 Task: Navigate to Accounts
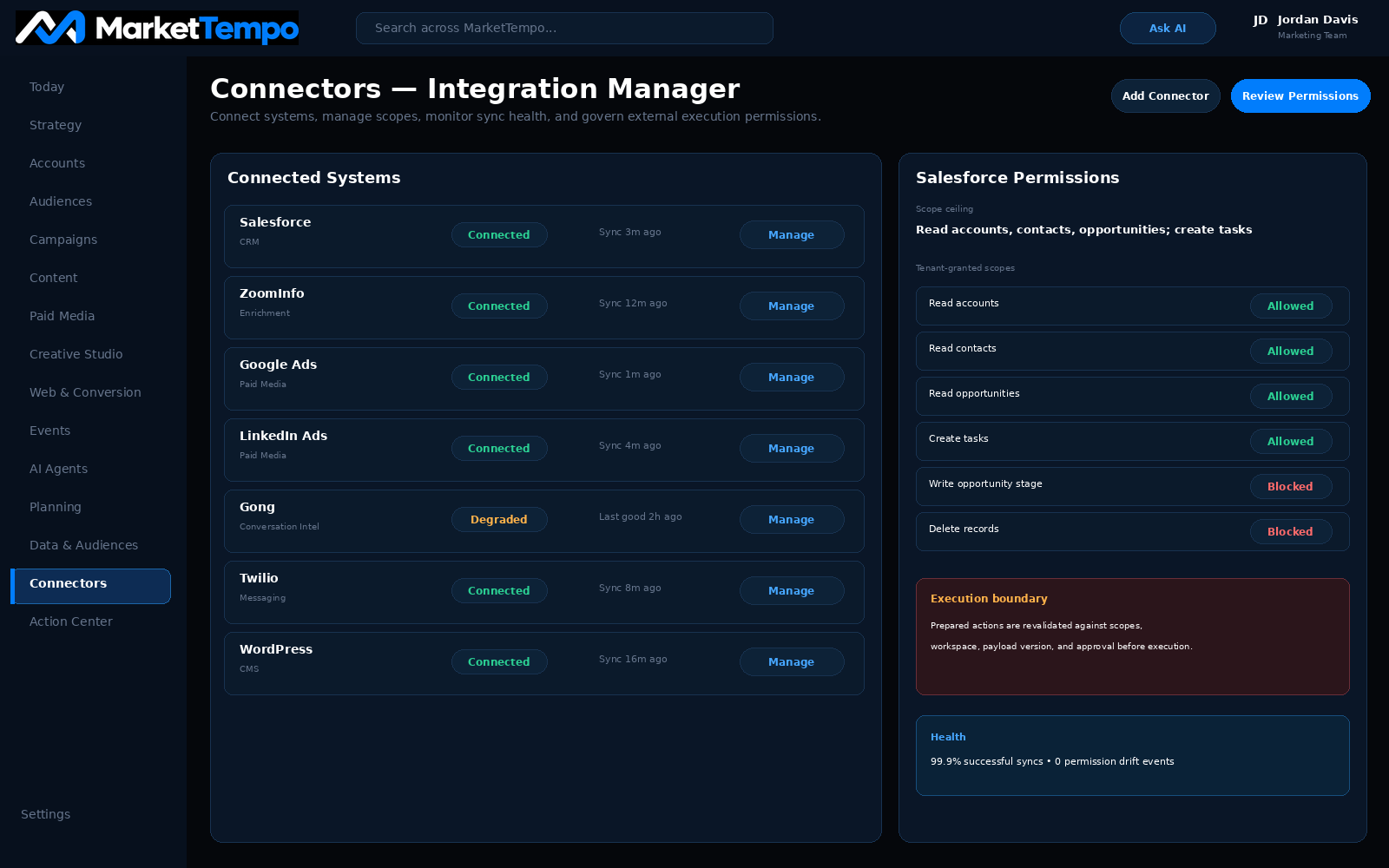tap(57, 163)
